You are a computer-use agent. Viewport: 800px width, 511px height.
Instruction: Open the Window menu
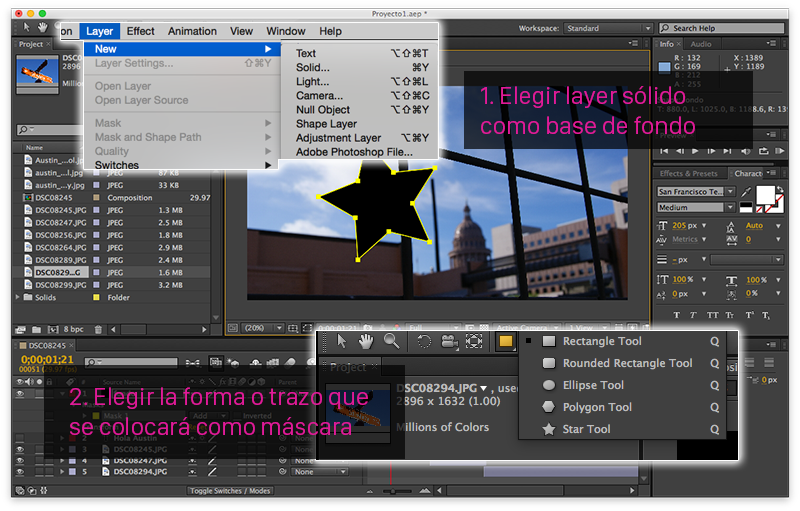[x=286, y=31]
